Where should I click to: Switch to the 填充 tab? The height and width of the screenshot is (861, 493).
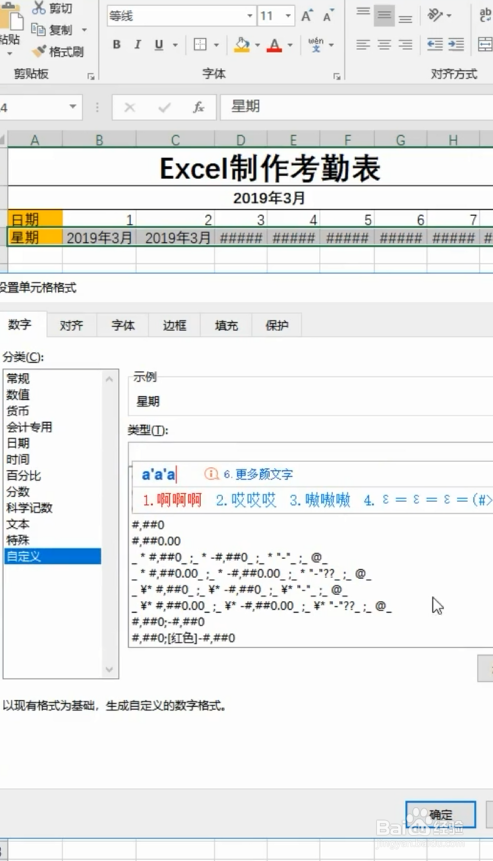point(226,325)
